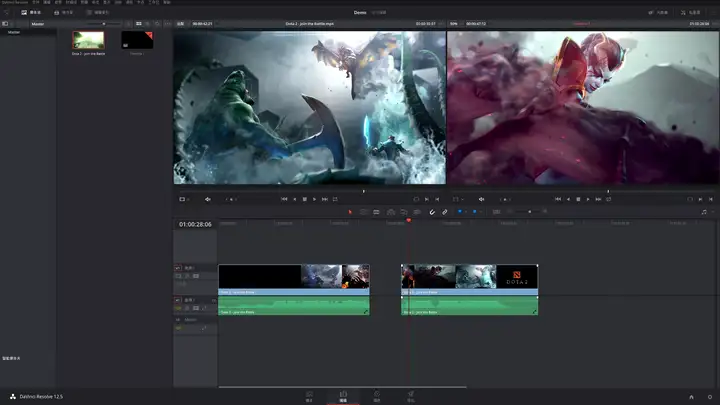The height and width of the screenshot is (405, 720).
Task: Switch to the Color page tab
Action: [377, 396]
